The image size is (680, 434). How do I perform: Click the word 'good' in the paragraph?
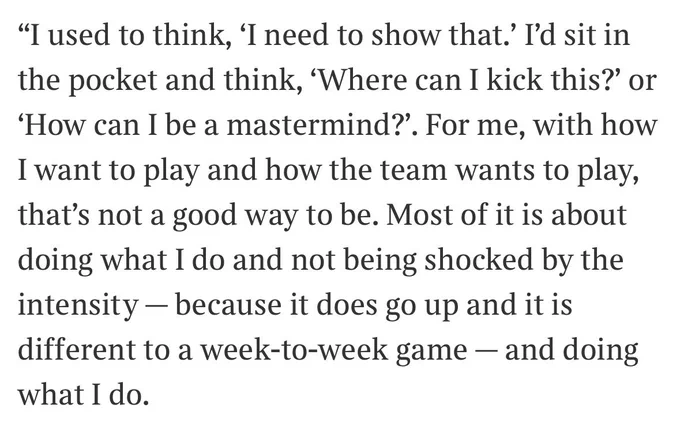click(205, 217)
